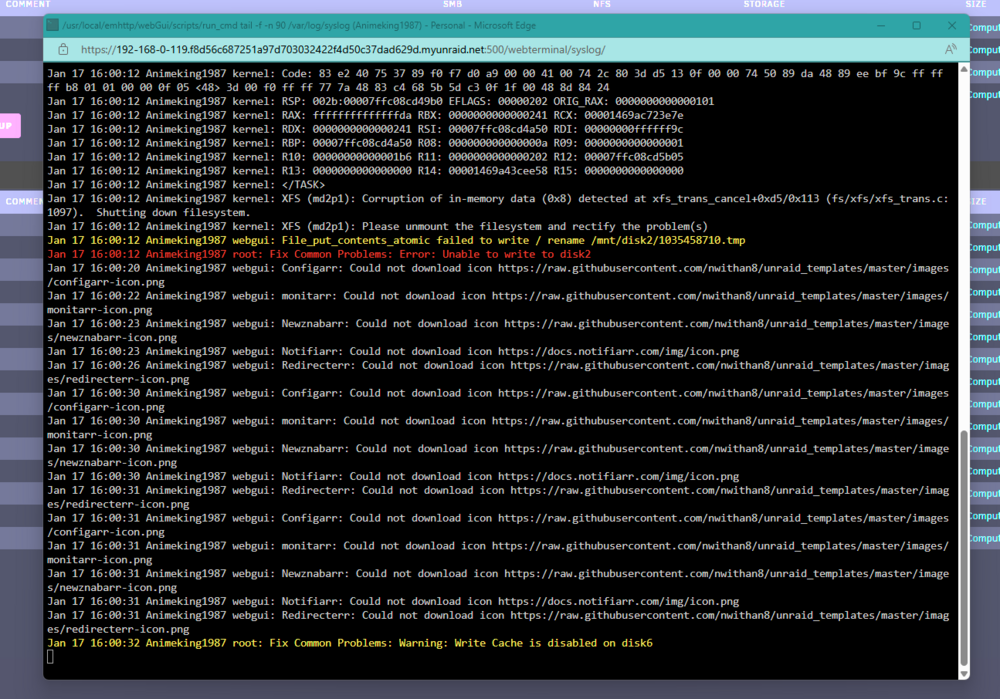Click the pink UP button behind the window

[9, 126]
